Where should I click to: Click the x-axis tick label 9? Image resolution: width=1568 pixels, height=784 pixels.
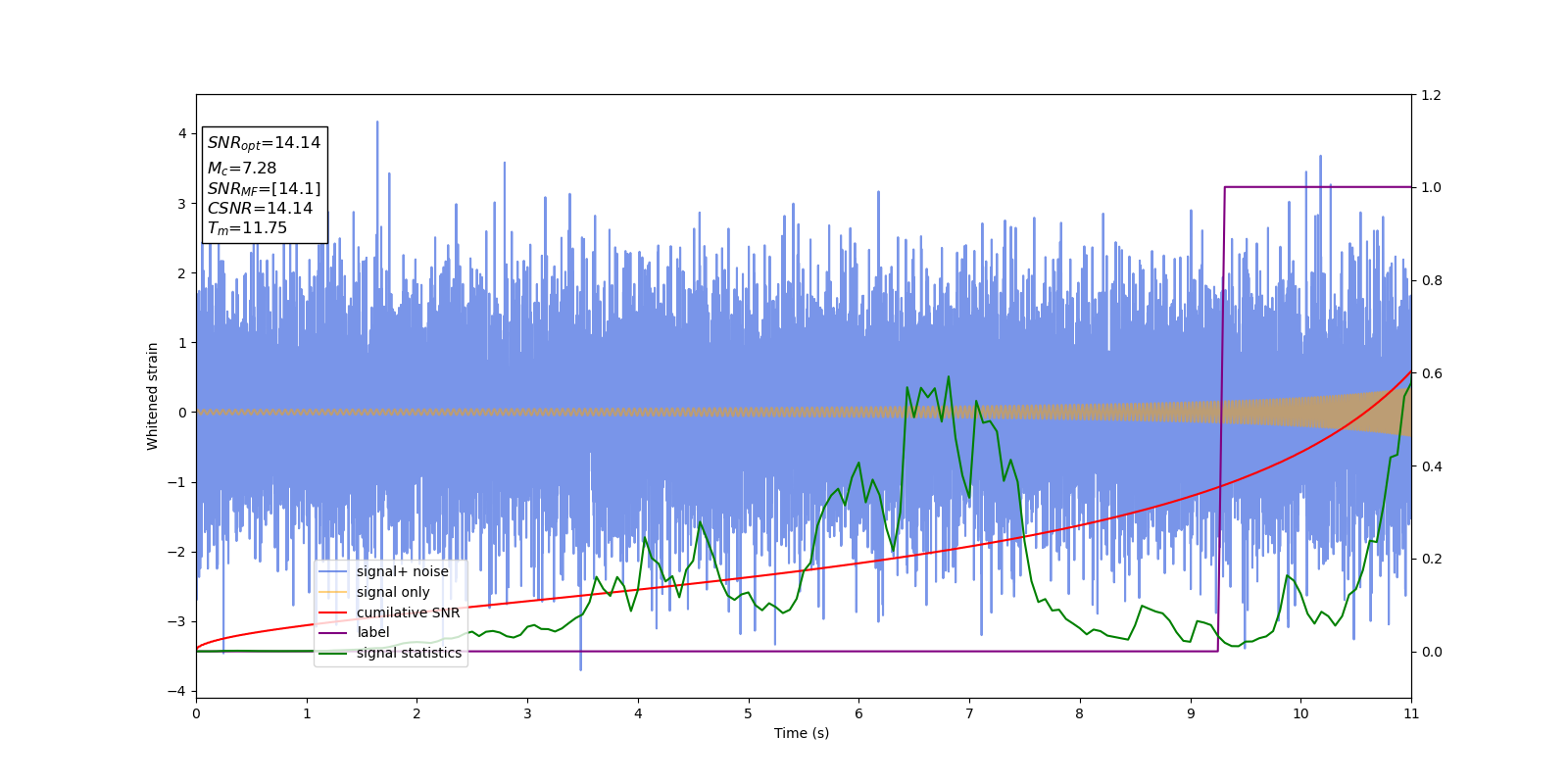pos(1191,713)
